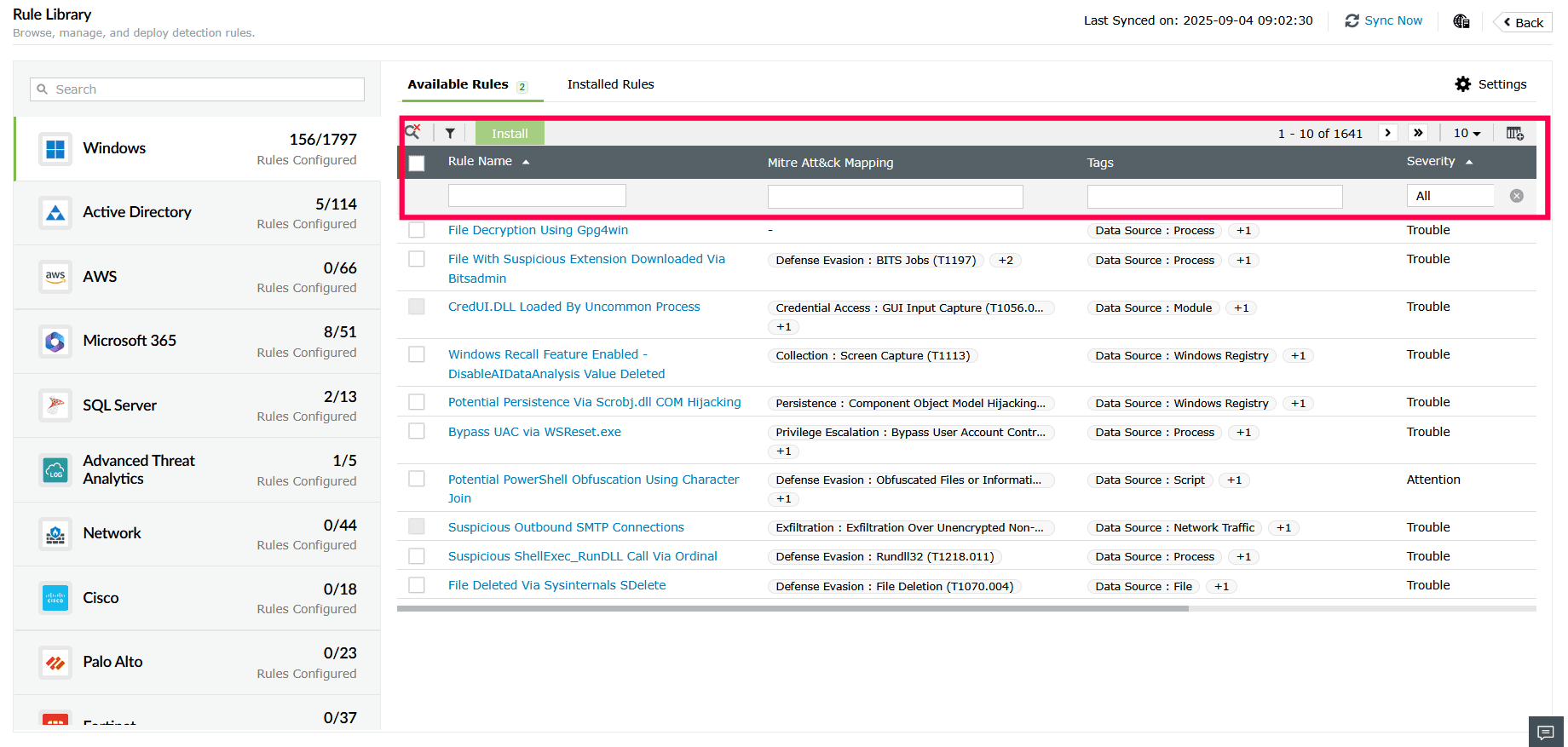Open the chat icon at bottom right
This screenshot has width=1568, height=747.
(x=1546, y=732)
